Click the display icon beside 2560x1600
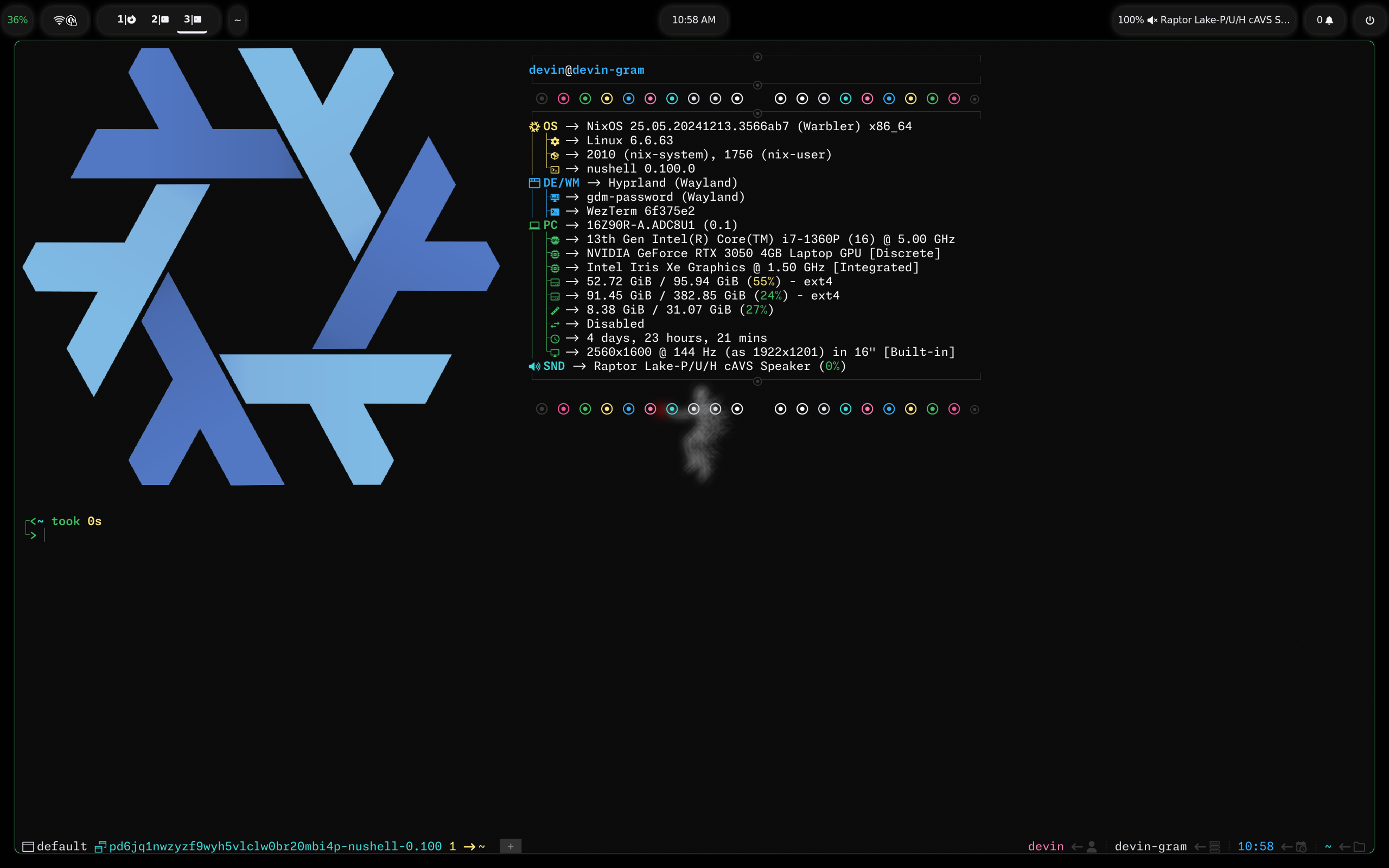This screenshot has height=868, width=1389. tap(555, 353)
